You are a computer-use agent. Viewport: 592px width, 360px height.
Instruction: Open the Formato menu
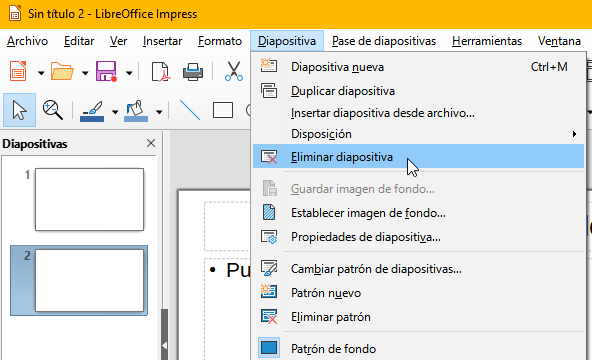click(220, 41)
